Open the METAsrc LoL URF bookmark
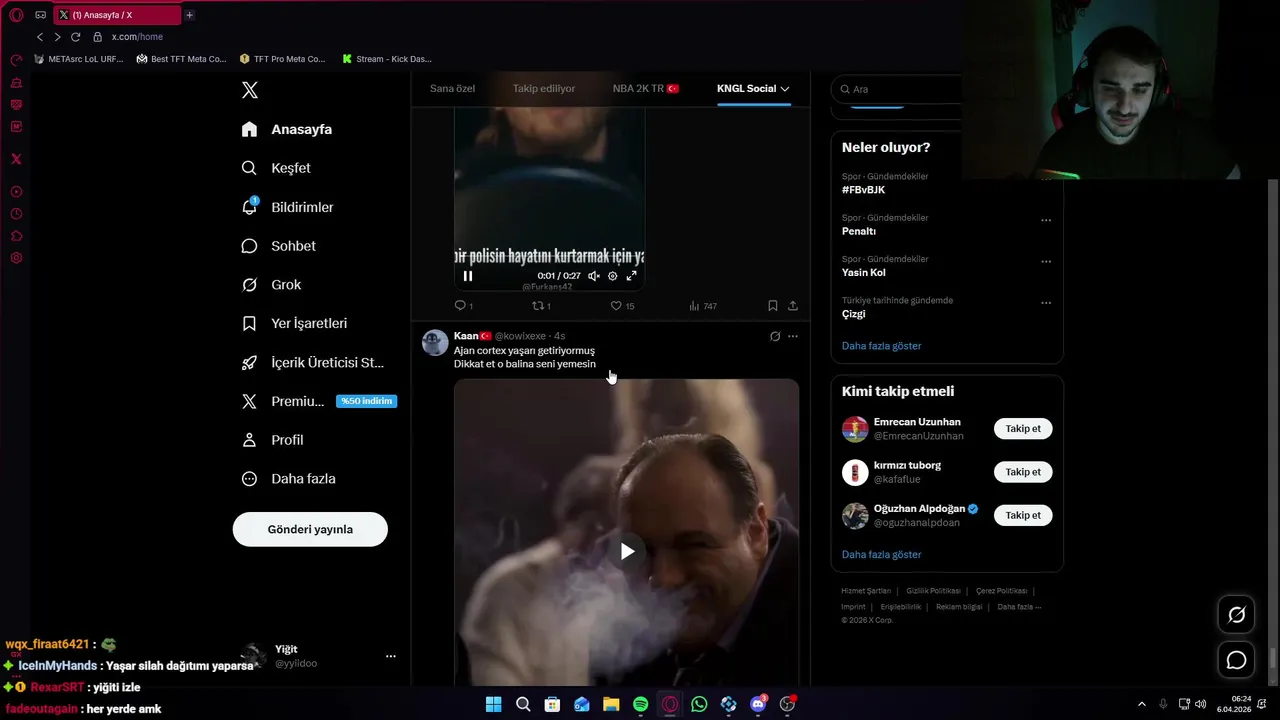The height and width of the screenshot is (720, 1280). 78,59
